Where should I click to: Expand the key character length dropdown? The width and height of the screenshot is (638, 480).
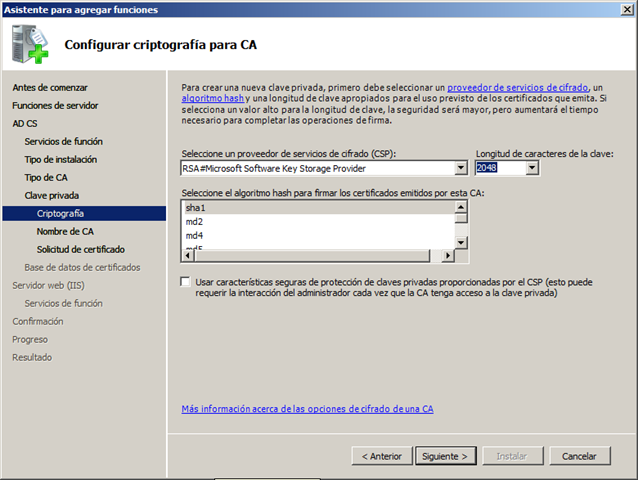click(531, 168)
